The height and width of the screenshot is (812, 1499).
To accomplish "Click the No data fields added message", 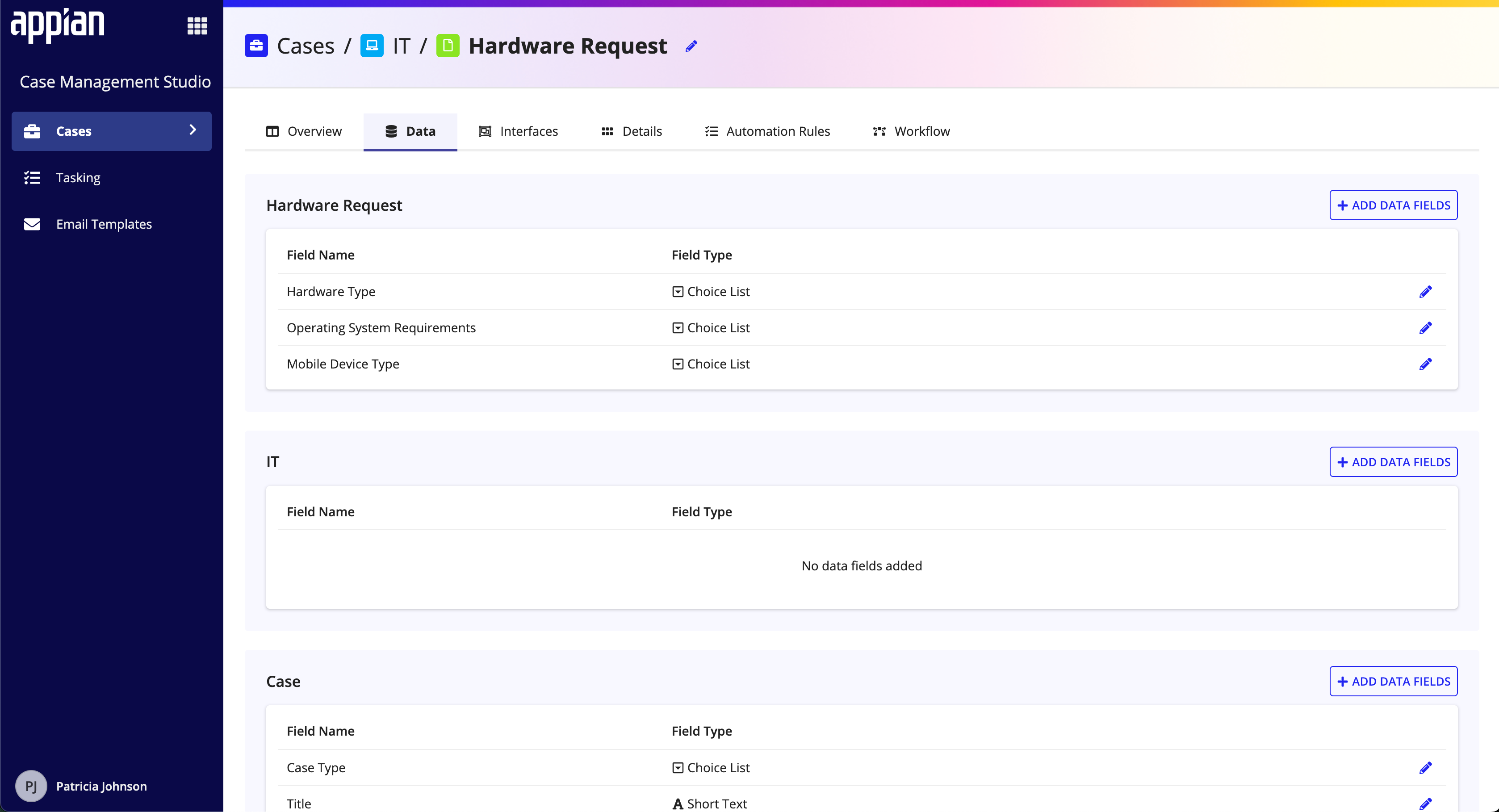I will click(862, 566).
